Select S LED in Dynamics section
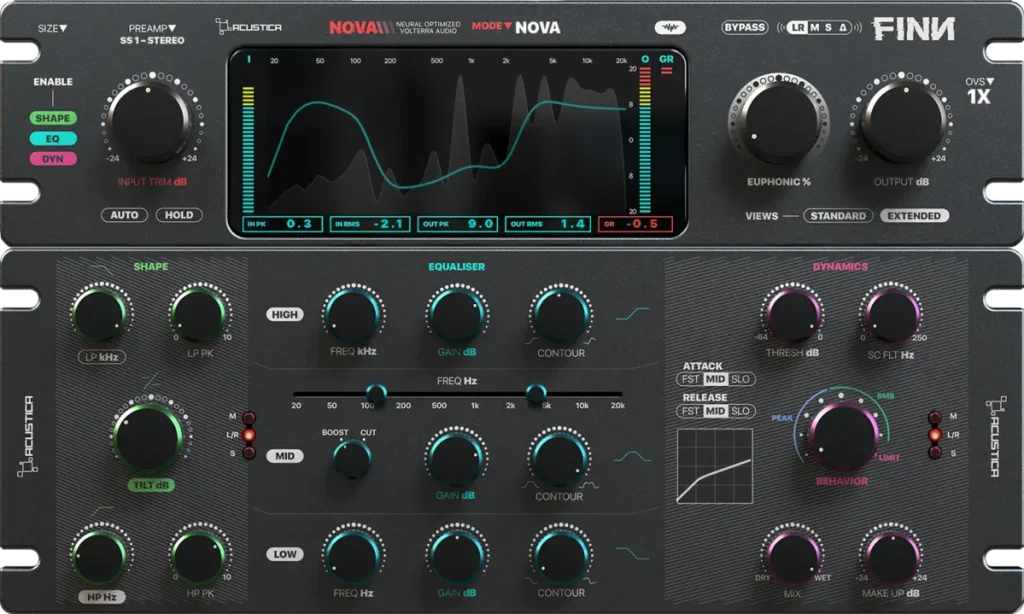 tap(935, 453)
